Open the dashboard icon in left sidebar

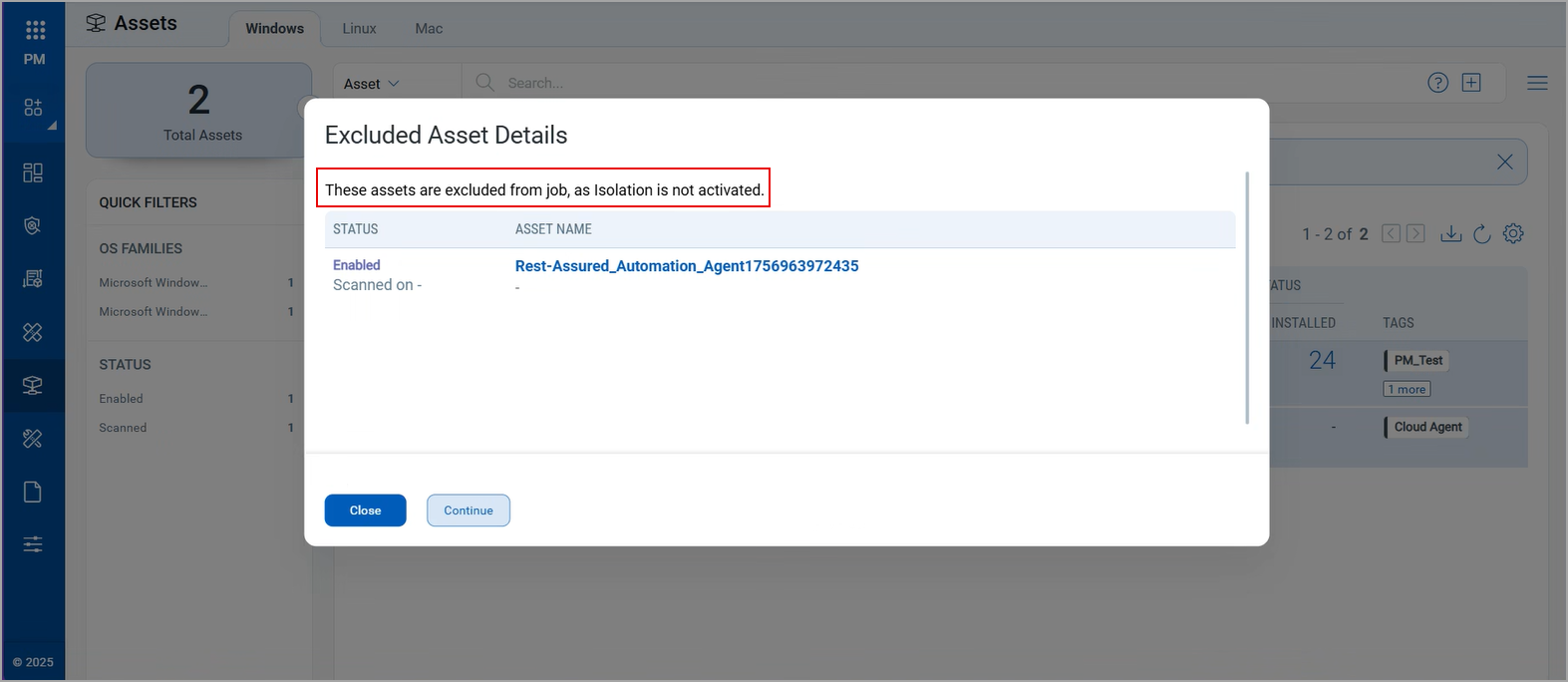click(33, 172)
